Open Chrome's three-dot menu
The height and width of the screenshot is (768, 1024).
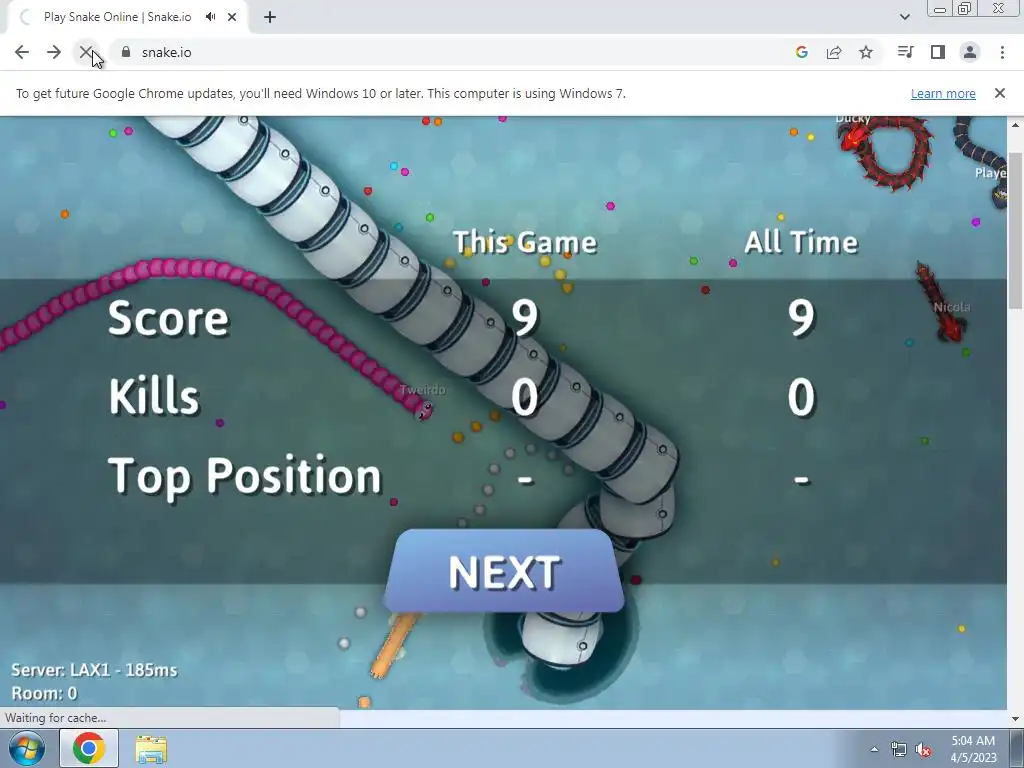1002,52
